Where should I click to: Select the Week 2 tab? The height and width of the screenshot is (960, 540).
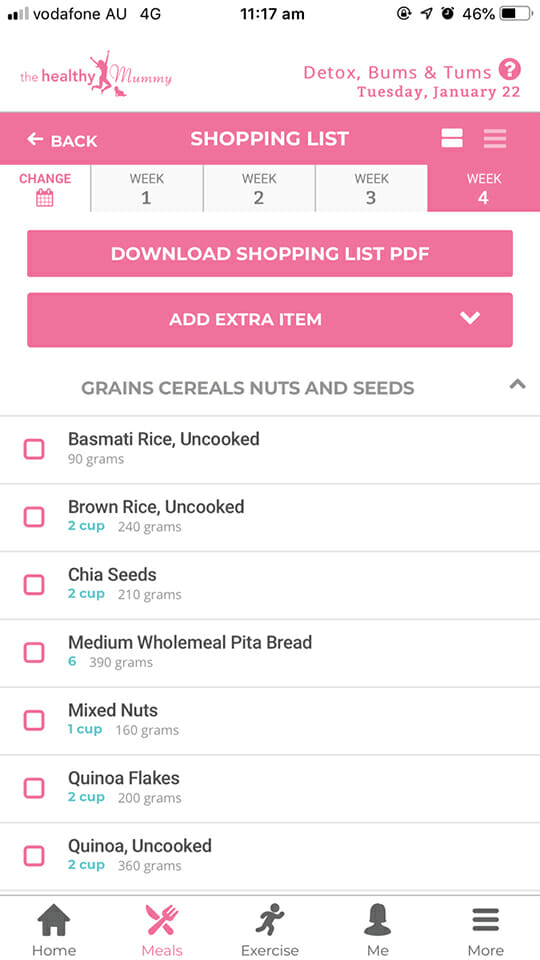[259, 188]
